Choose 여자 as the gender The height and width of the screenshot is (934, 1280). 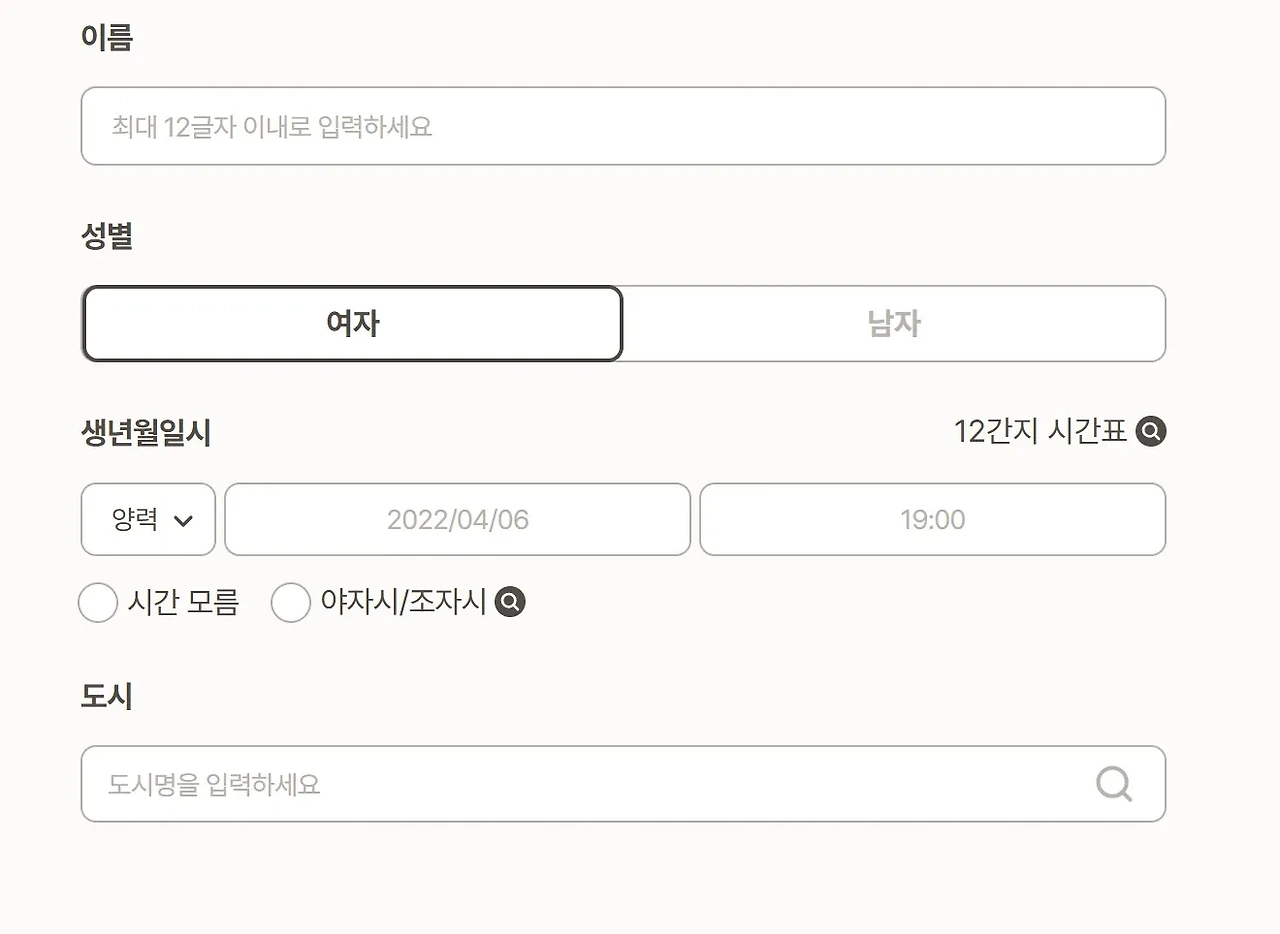353,324
